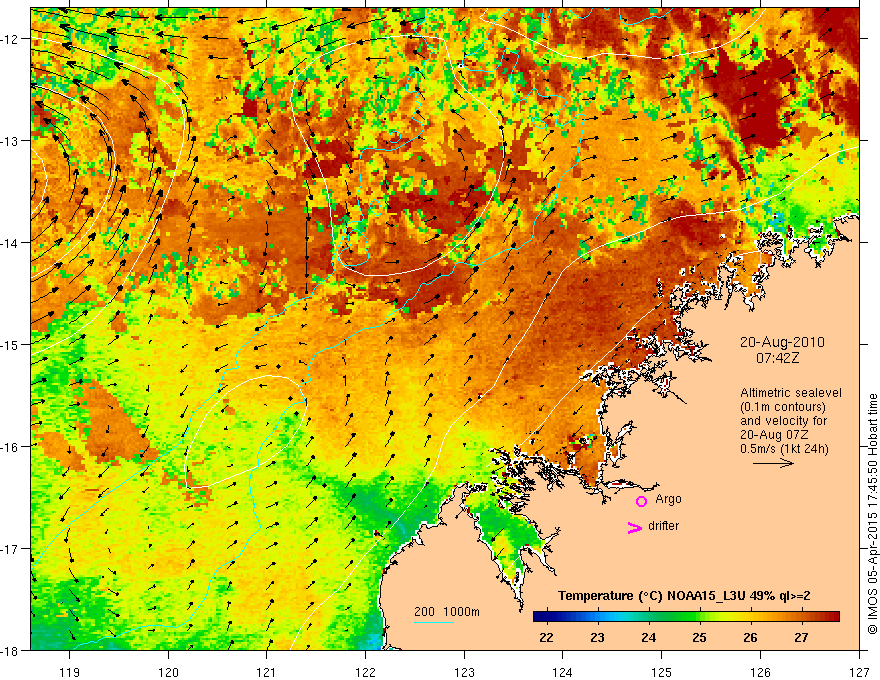880x680 pixels.
Task: Click the time text "07:42Z"
Action: pyautogui.click(x=777, y=358)
